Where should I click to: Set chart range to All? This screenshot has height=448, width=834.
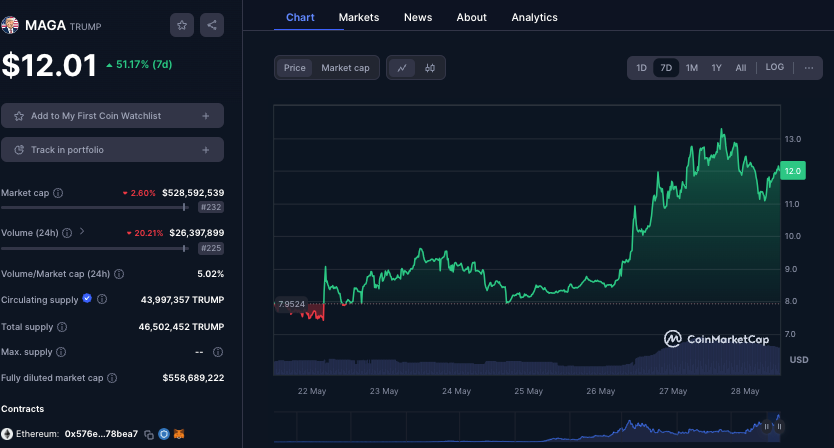click(x=741, y=68)
